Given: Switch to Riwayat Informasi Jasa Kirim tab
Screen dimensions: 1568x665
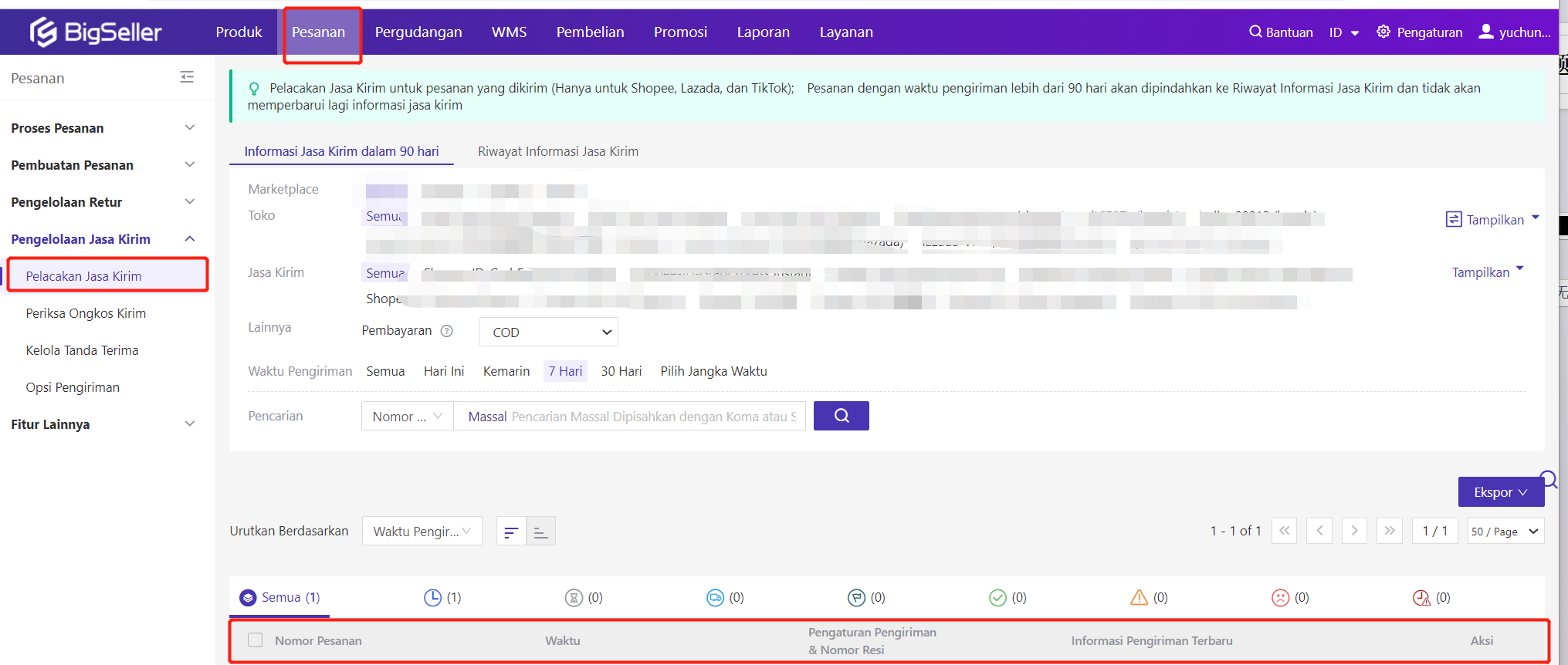Looking at the screenshot, I should point(557,151).
